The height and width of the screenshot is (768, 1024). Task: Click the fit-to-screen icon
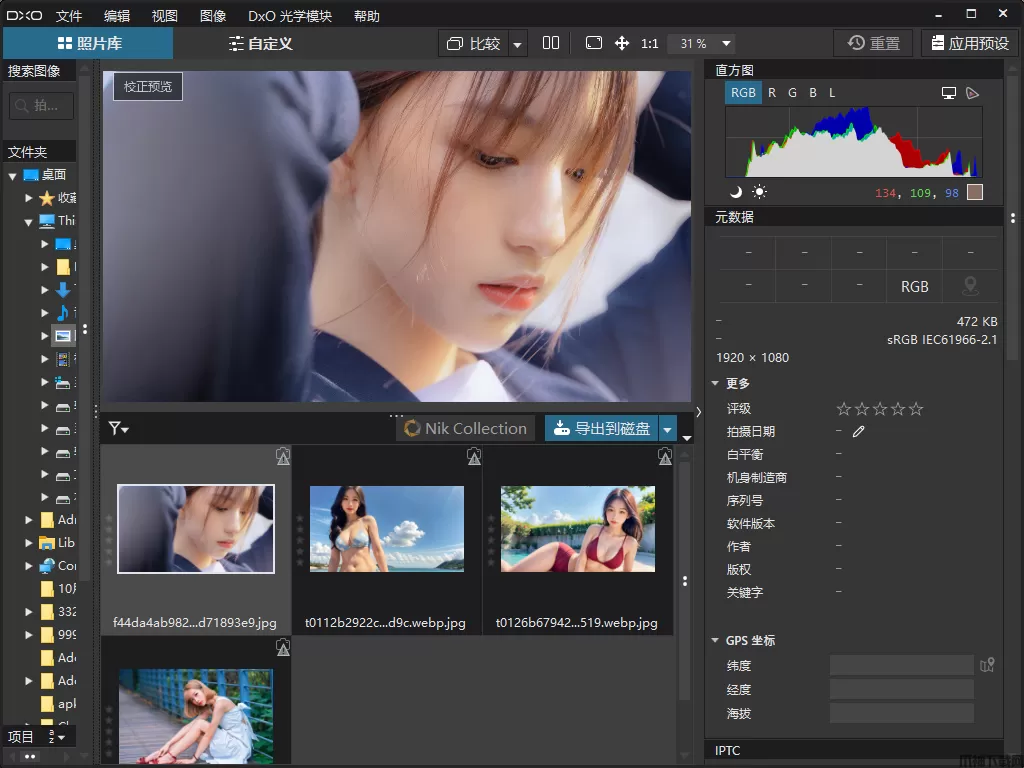(x=594, y=43)
